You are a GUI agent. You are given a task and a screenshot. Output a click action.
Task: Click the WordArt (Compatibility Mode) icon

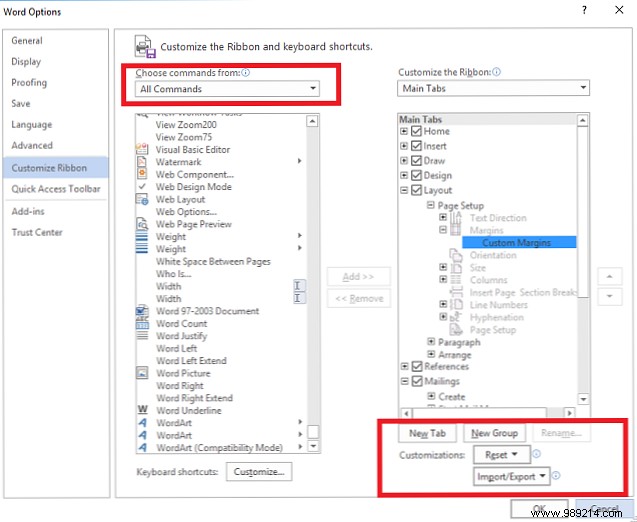coord(142,447)
